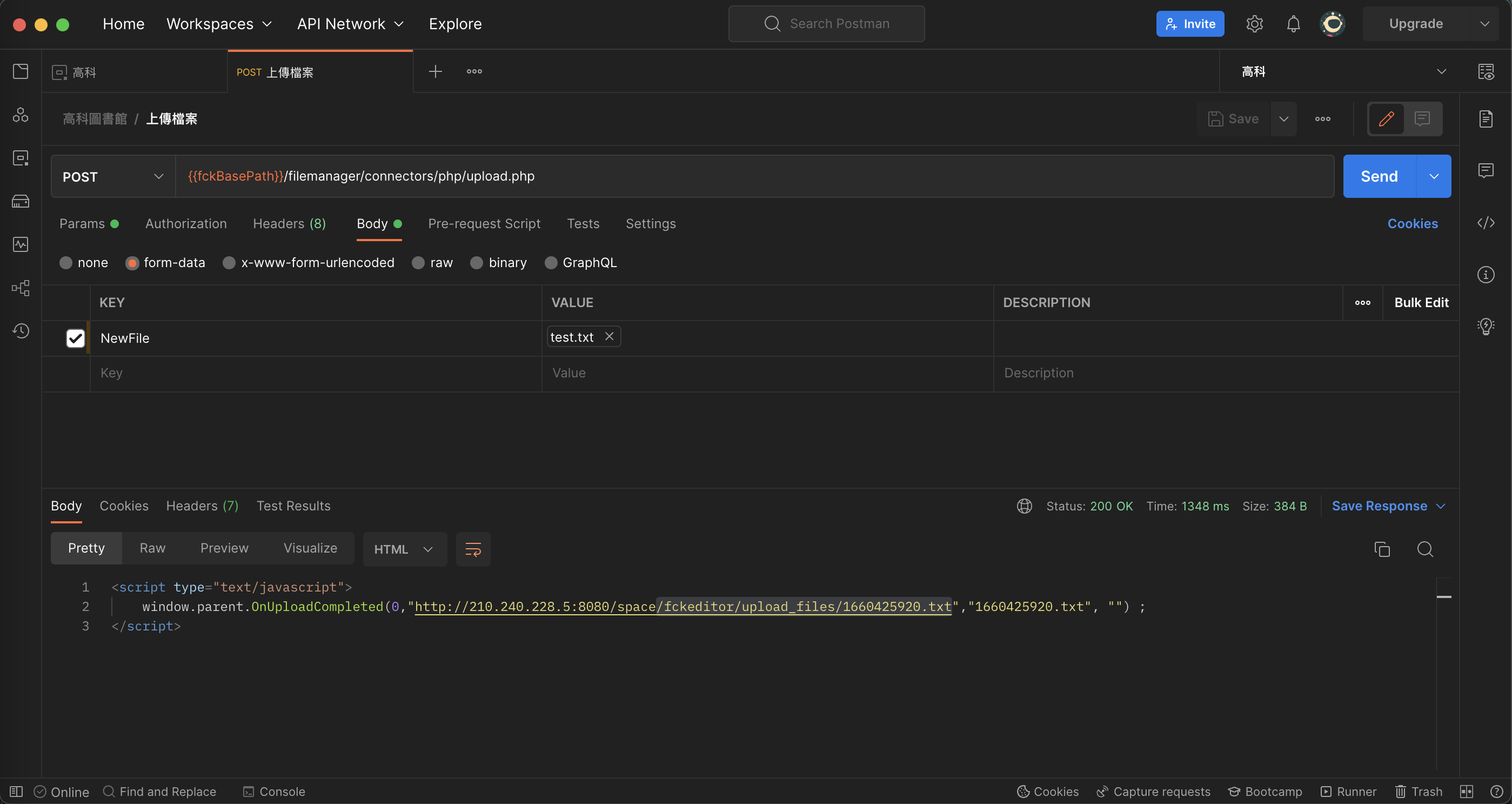
Task: Click the network globe icon near Status
Action: tap(1024, 506)
